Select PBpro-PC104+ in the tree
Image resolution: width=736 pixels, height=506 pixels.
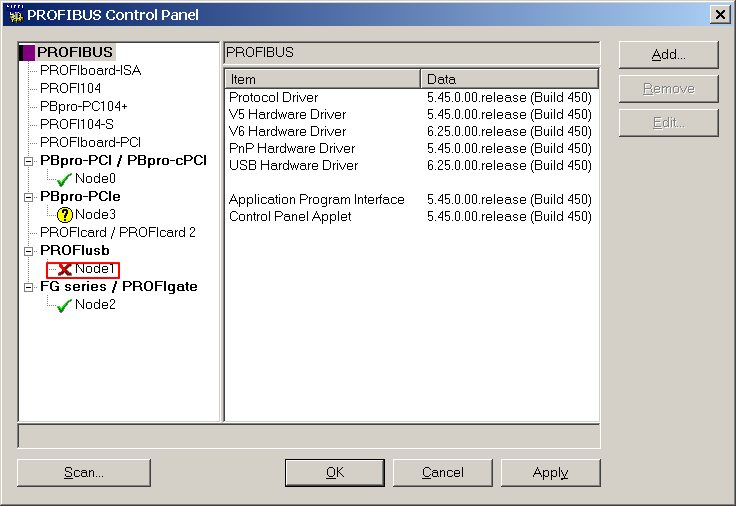click(x=84, y=107)
